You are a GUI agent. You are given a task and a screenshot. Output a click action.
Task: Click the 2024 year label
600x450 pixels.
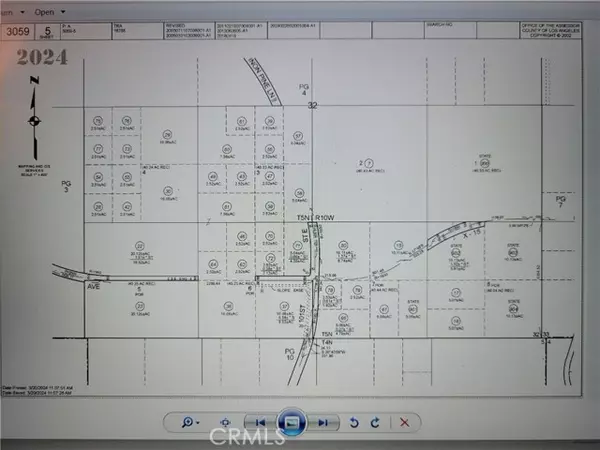[40, 58]
